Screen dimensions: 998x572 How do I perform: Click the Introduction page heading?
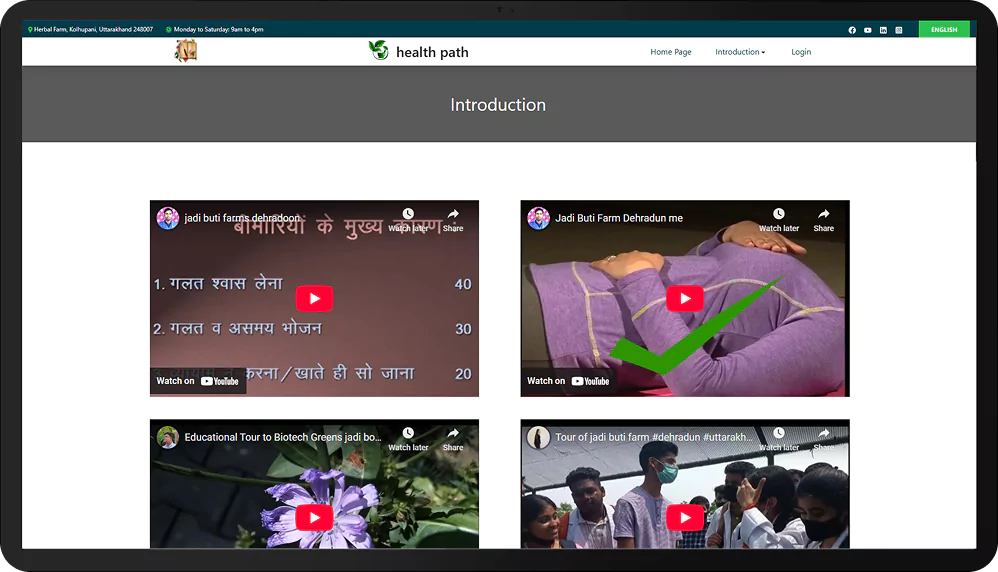click(x=498, y=105)
